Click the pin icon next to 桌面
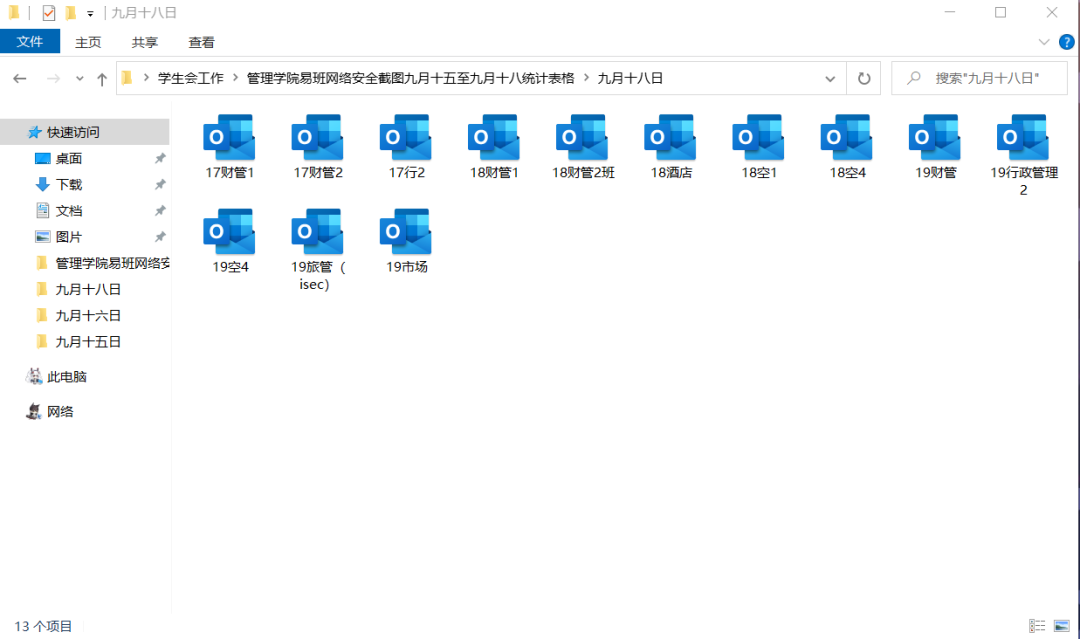1080x639 pixels. tap(160, 158)
